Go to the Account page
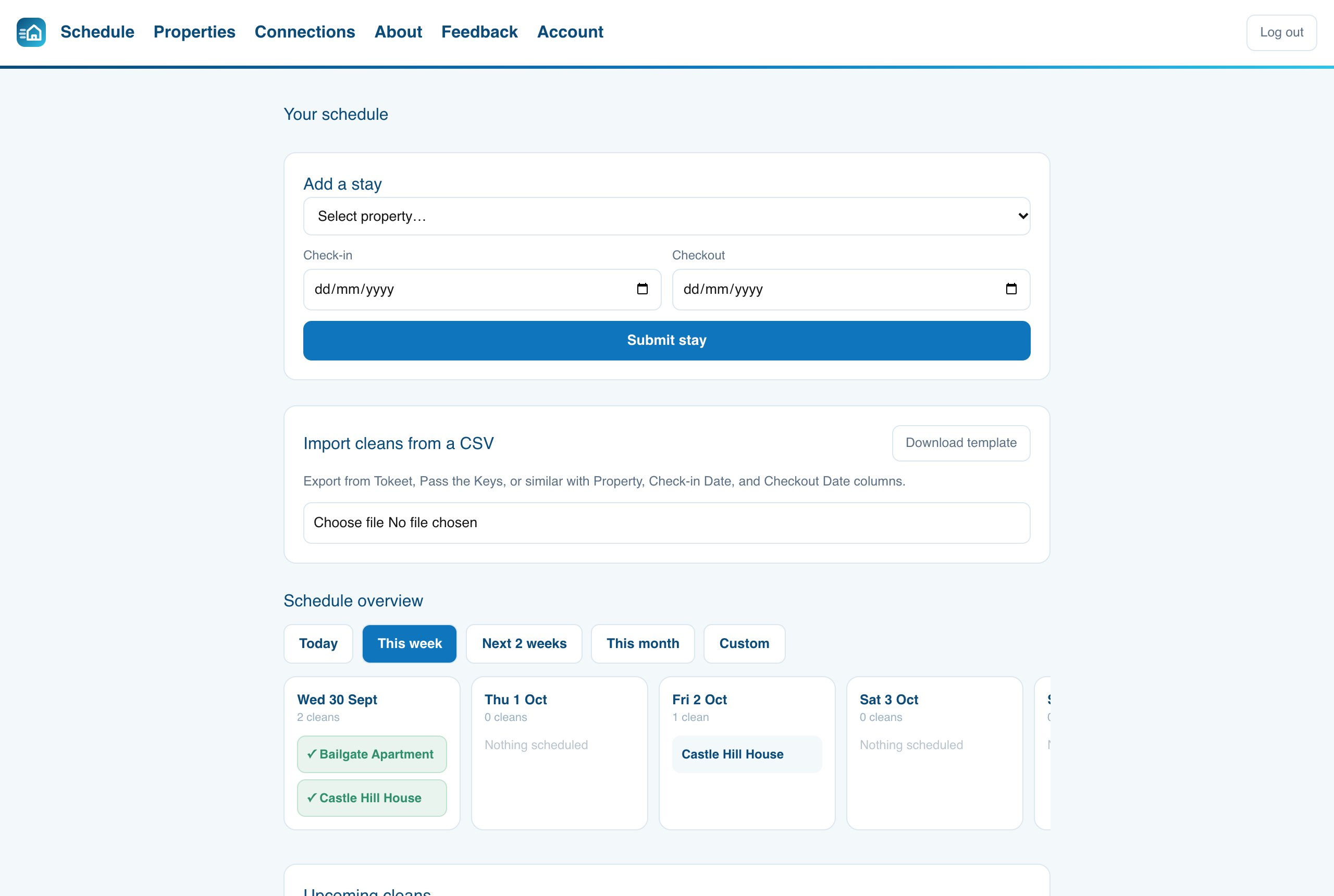 pos(570,32)
